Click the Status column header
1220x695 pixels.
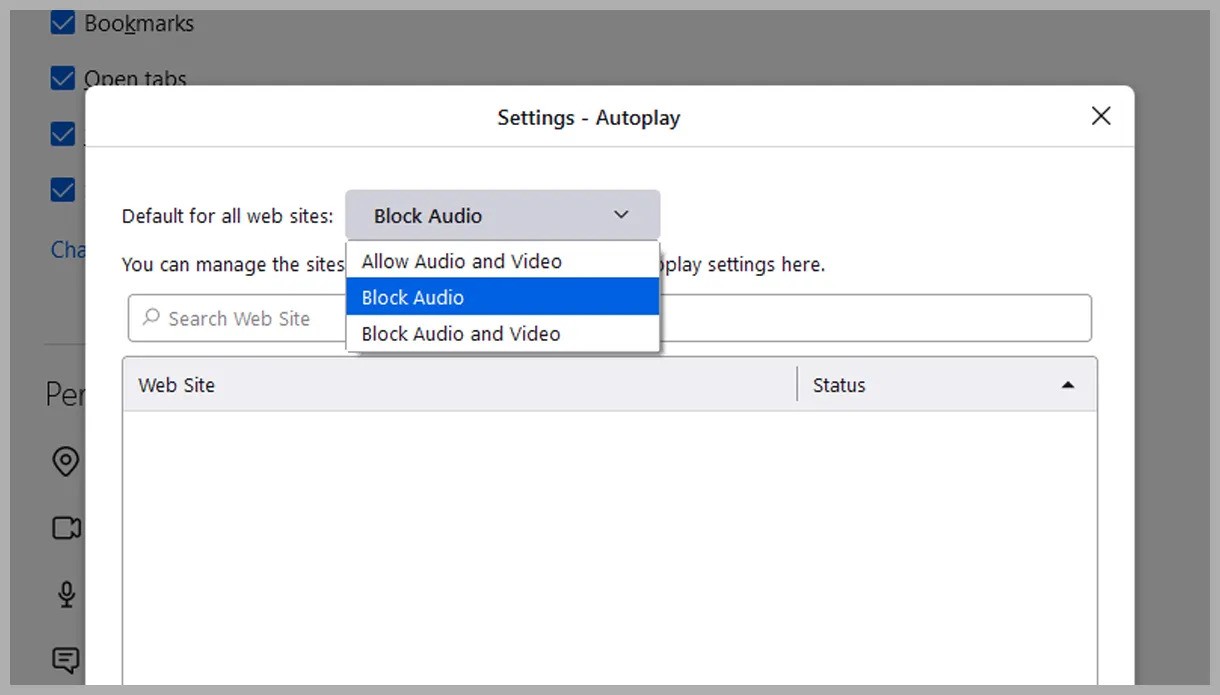(x=839, y=385)
